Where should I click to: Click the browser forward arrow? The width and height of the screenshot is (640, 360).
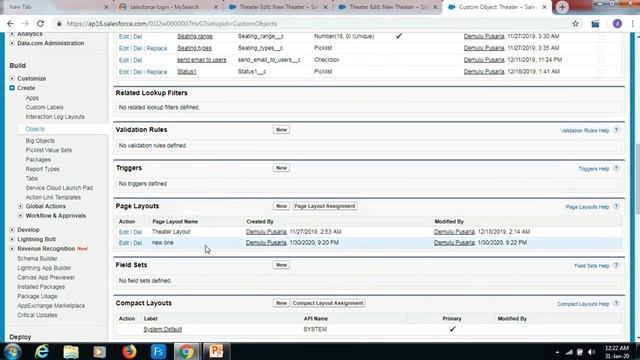click(25, 24)
